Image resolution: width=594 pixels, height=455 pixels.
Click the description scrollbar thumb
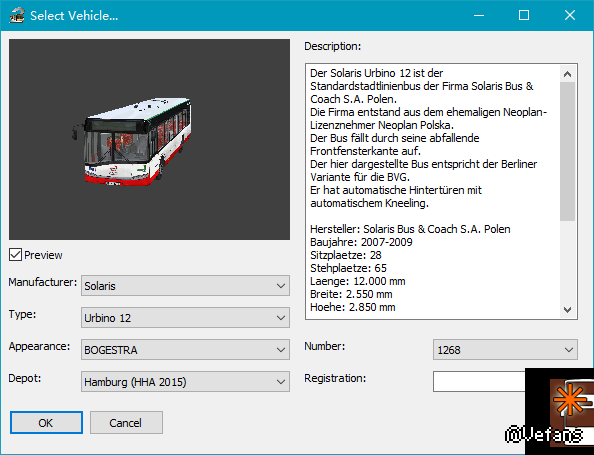click(x=567, y=151)
